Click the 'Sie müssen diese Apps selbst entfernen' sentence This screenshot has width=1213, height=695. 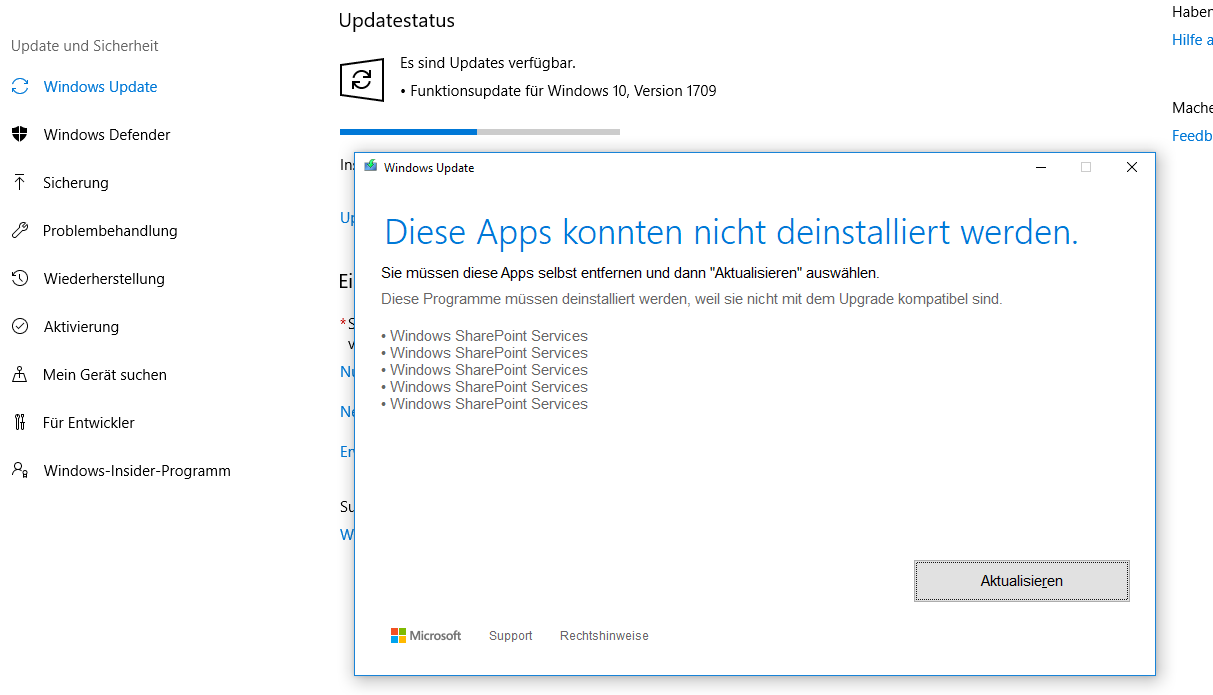(630, 273)
